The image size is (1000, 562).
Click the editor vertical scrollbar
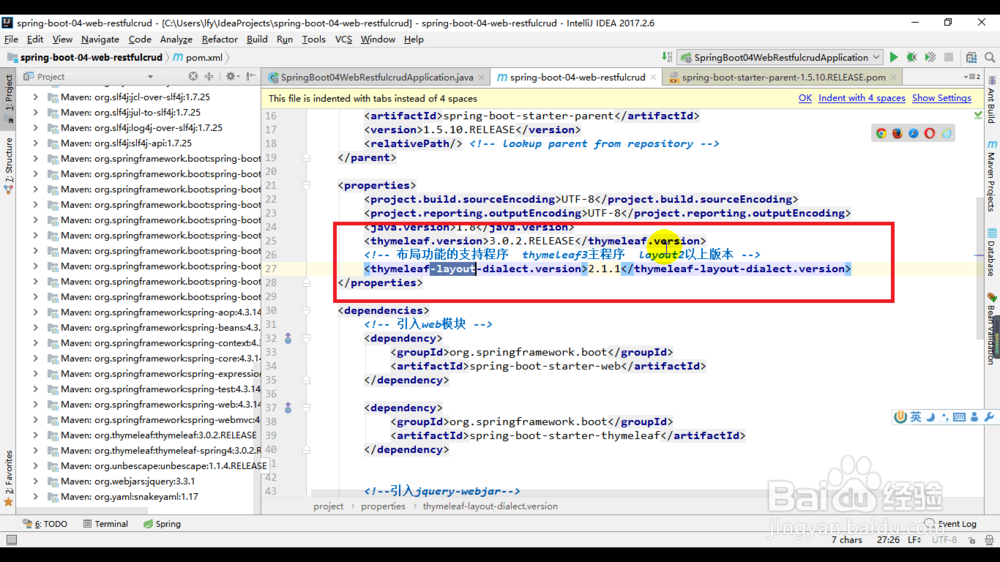980,268
